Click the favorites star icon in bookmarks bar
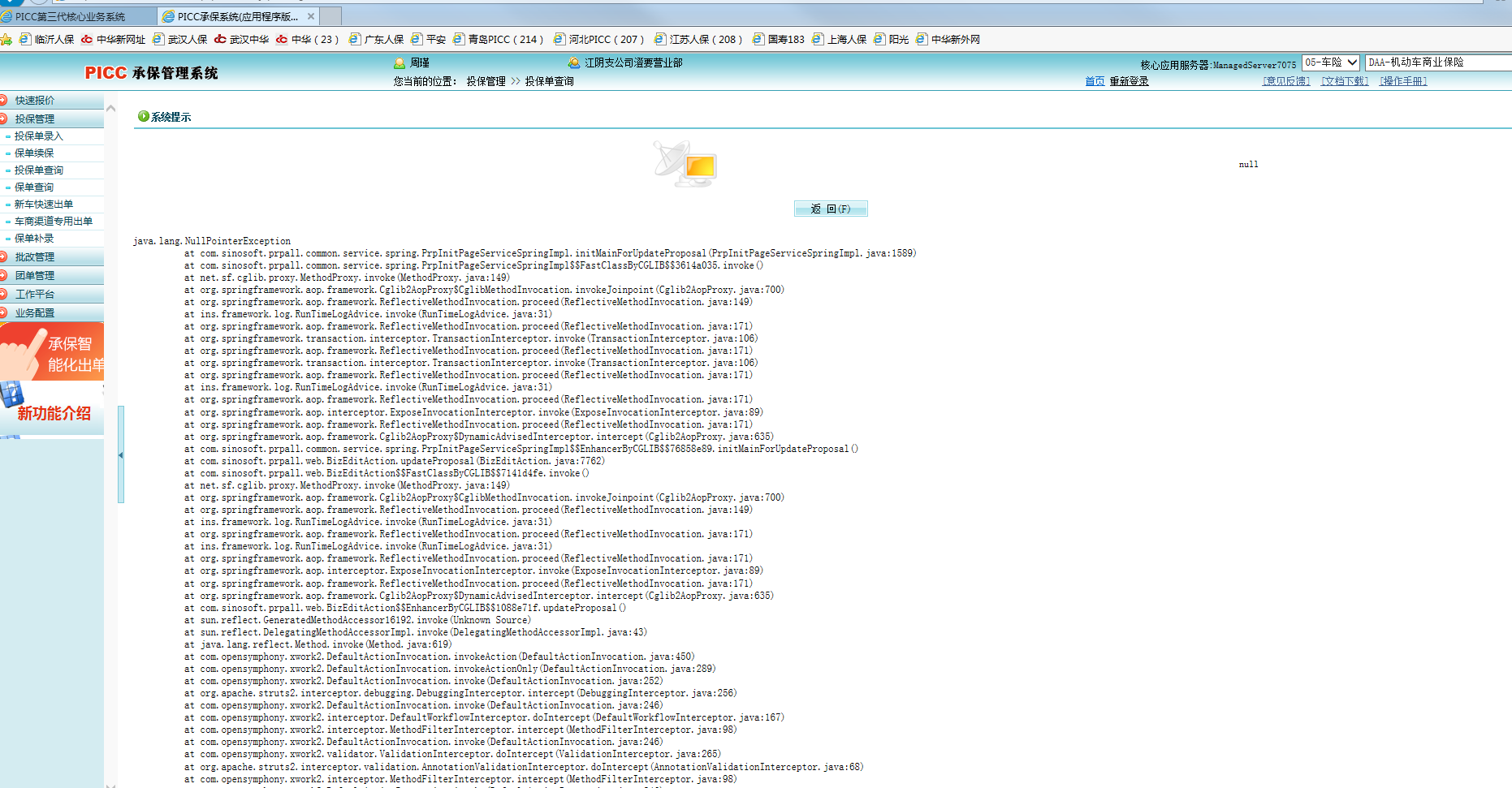Screen dimensions: 1512x788 tap(6, 39)
